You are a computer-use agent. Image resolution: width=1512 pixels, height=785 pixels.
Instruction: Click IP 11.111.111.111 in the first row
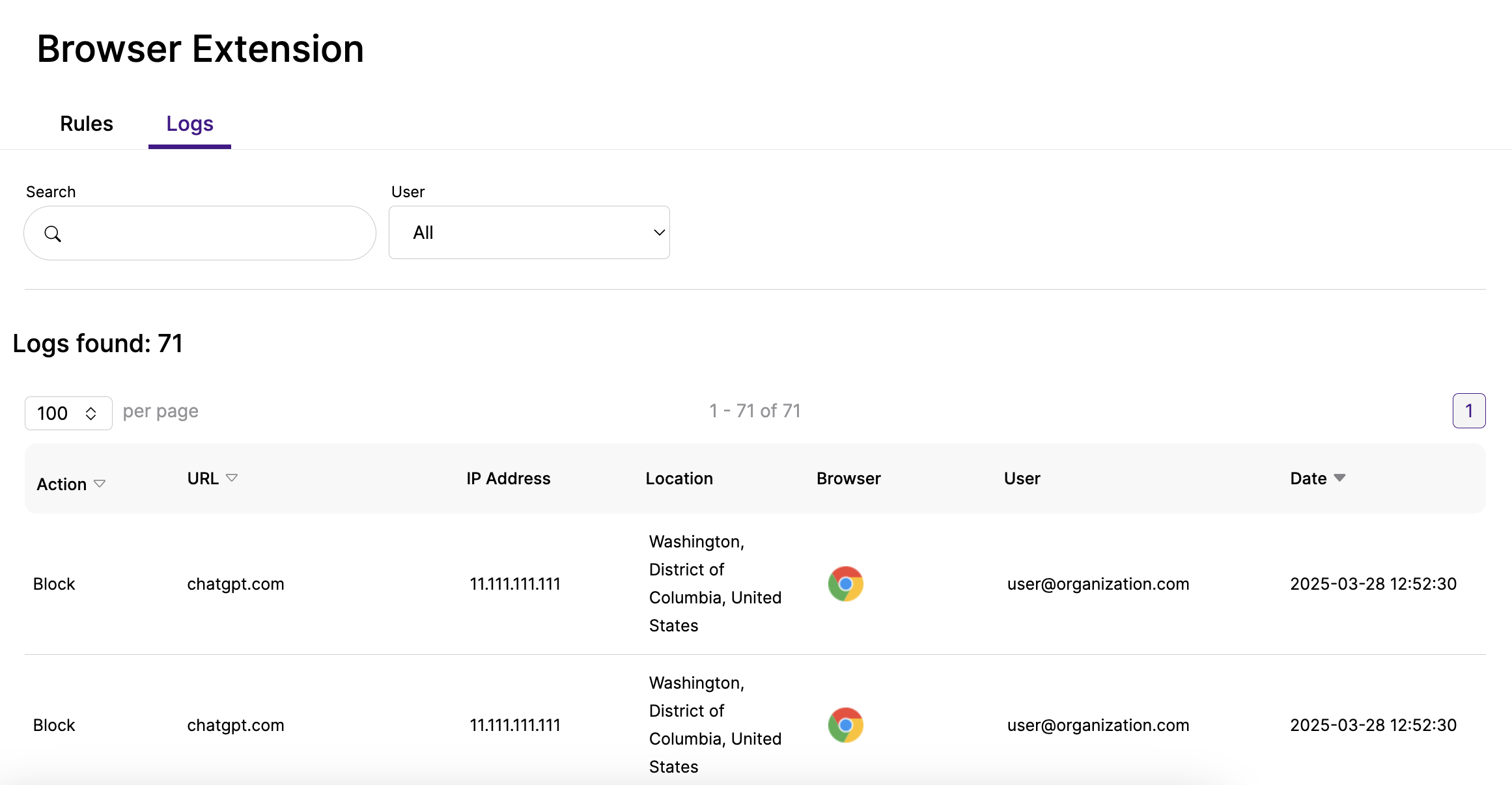click(x=515, y=584)
